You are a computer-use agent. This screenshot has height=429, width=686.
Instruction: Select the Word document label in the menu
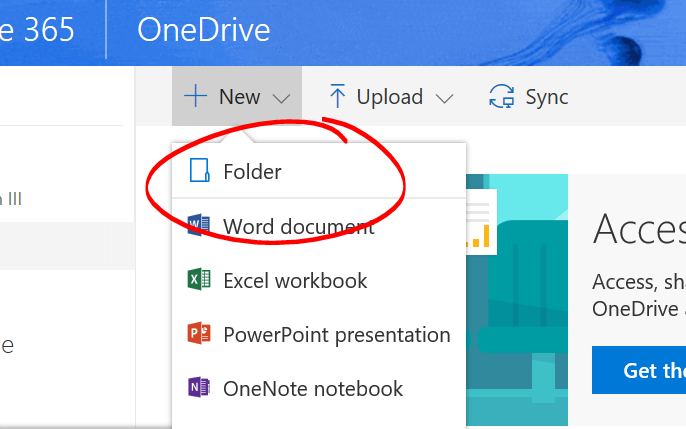pos(298,226)
